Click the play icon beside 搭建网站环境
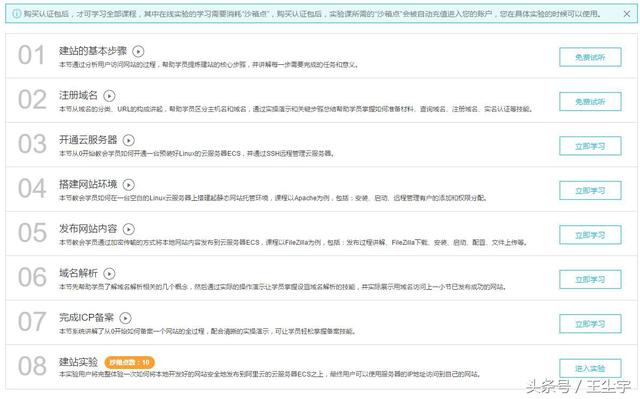 coord(129,185)
